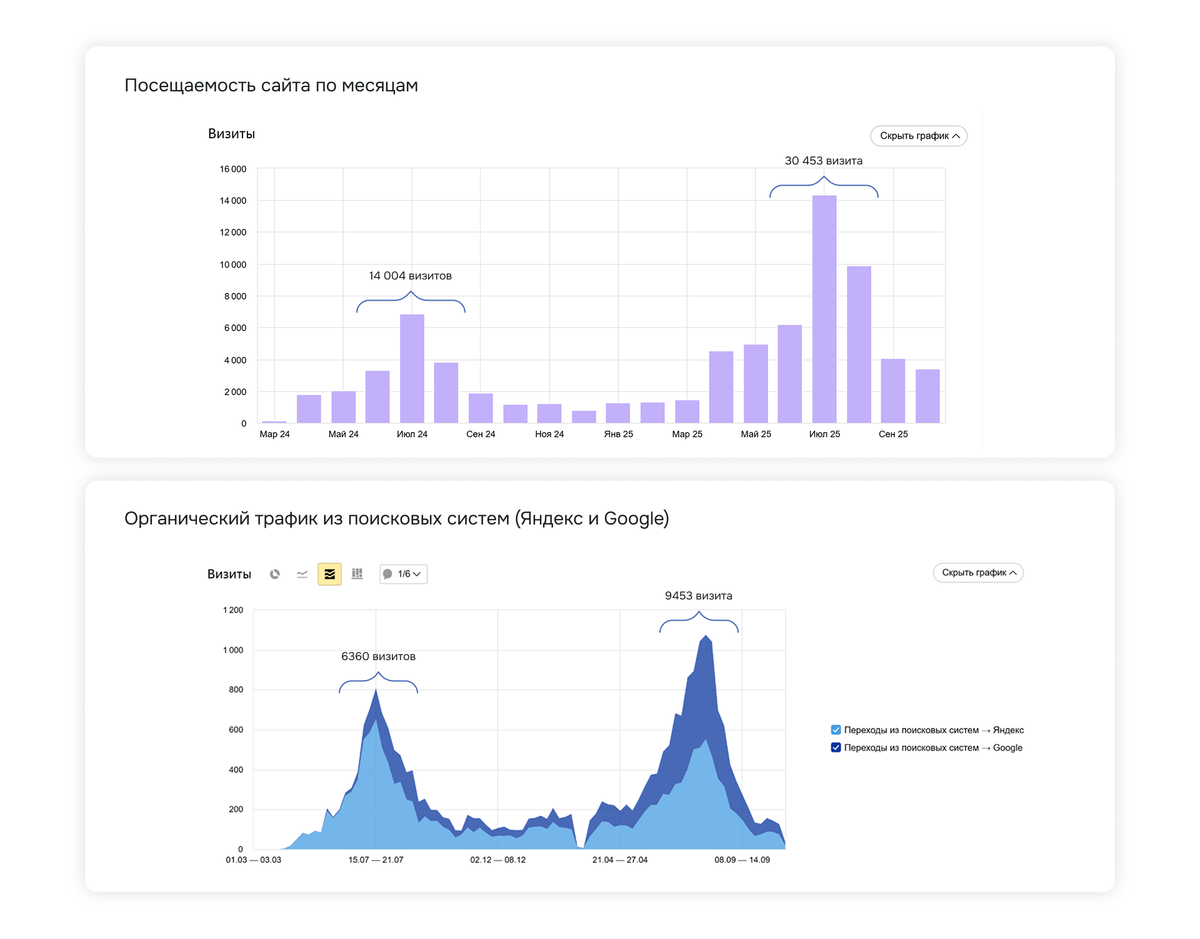Select the line chart view icon
The width and height of the screenshot is (1200, 939).
click(x=302, y=574)
